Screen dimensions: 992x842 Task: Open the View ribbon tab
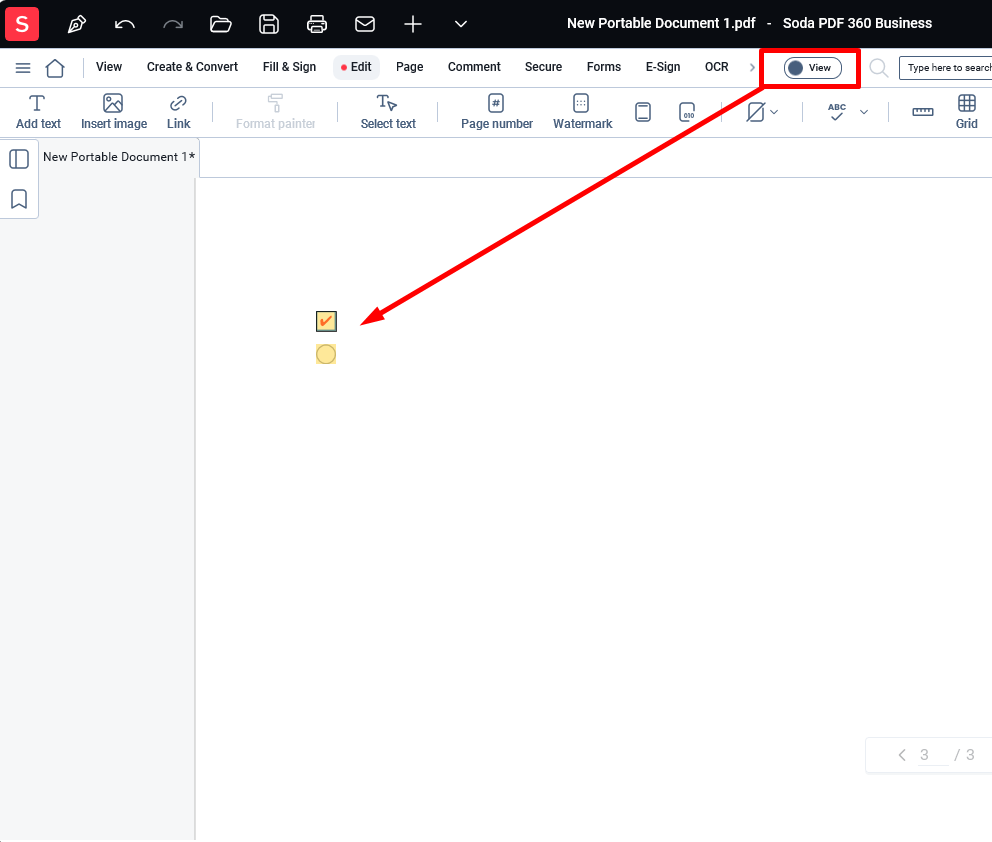109,67
